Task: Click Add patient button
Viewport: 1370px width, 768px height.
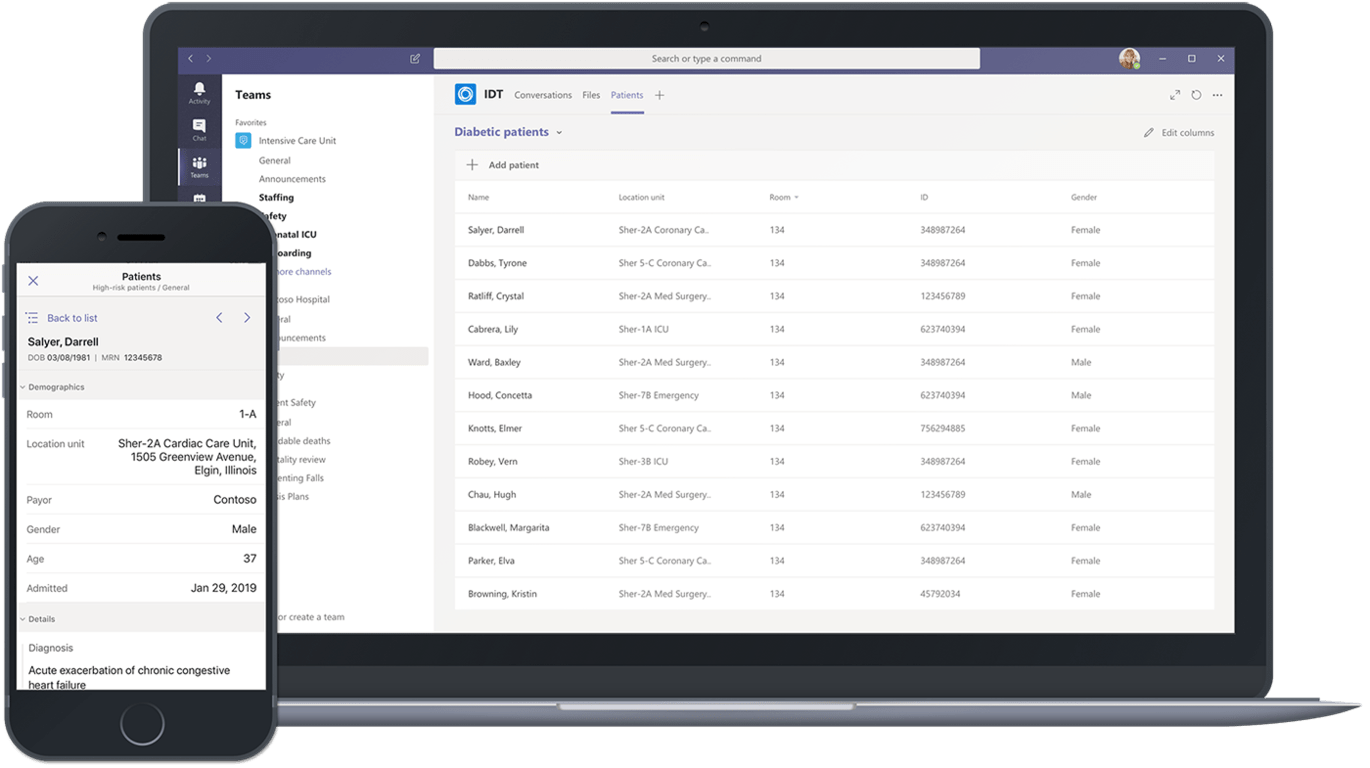Action: coord(503,165)
